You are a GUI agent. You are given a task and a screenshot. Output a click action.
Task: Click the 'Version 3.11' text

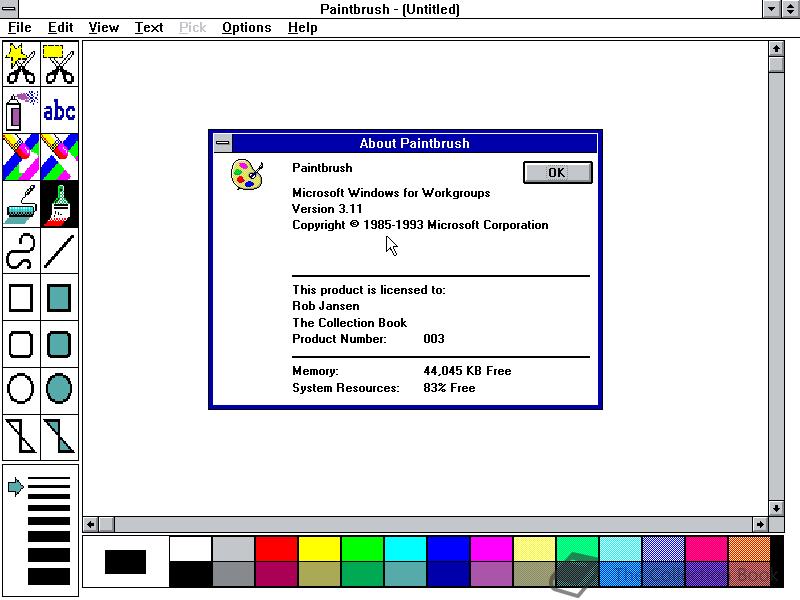[x=327, y=209]
